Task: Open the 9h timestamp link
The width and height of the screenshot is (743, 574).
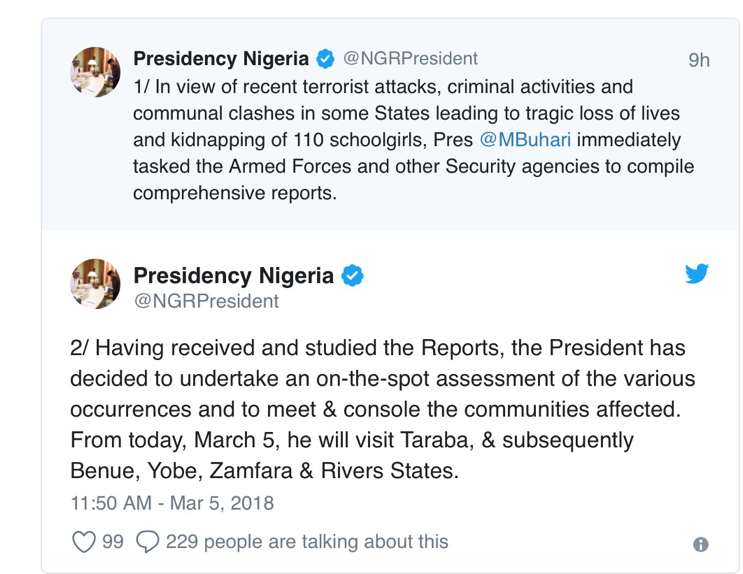Action: [699, 60]
